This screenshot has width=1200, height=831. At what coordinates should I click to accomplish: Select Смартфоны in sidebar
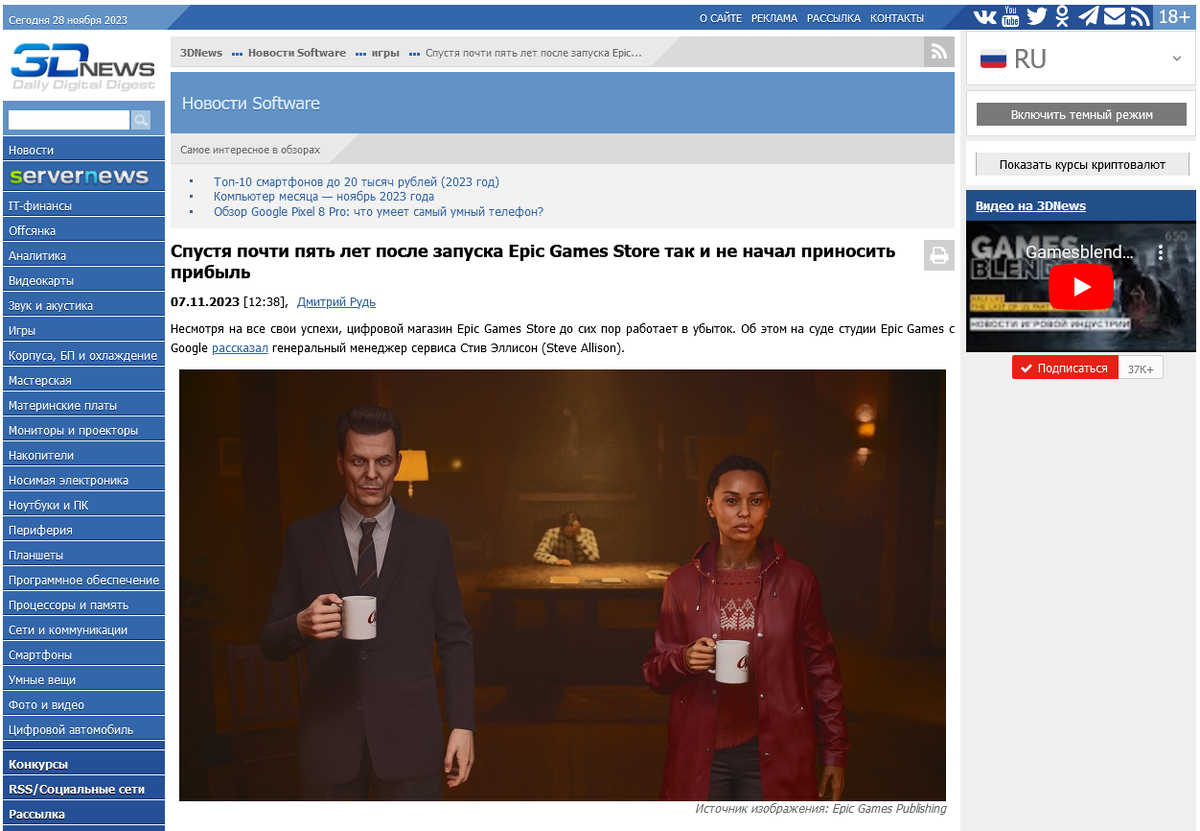pos(83,655)
